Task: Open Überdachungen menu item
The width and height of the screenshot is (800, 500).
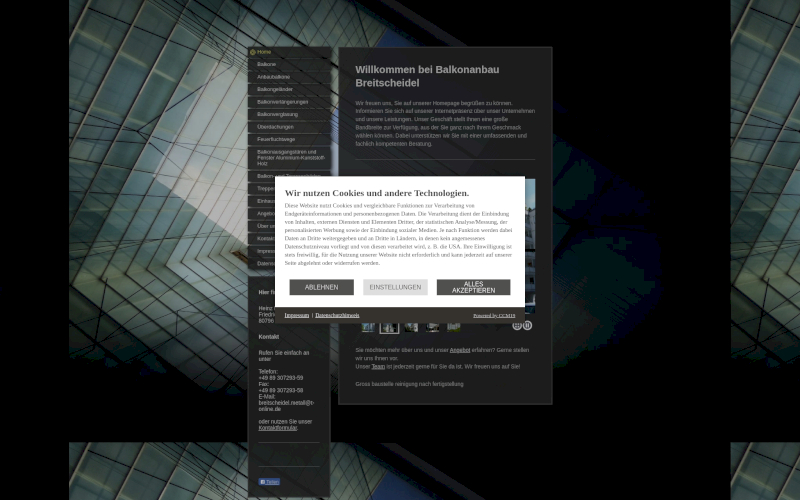Action: (x=275, y=127)
